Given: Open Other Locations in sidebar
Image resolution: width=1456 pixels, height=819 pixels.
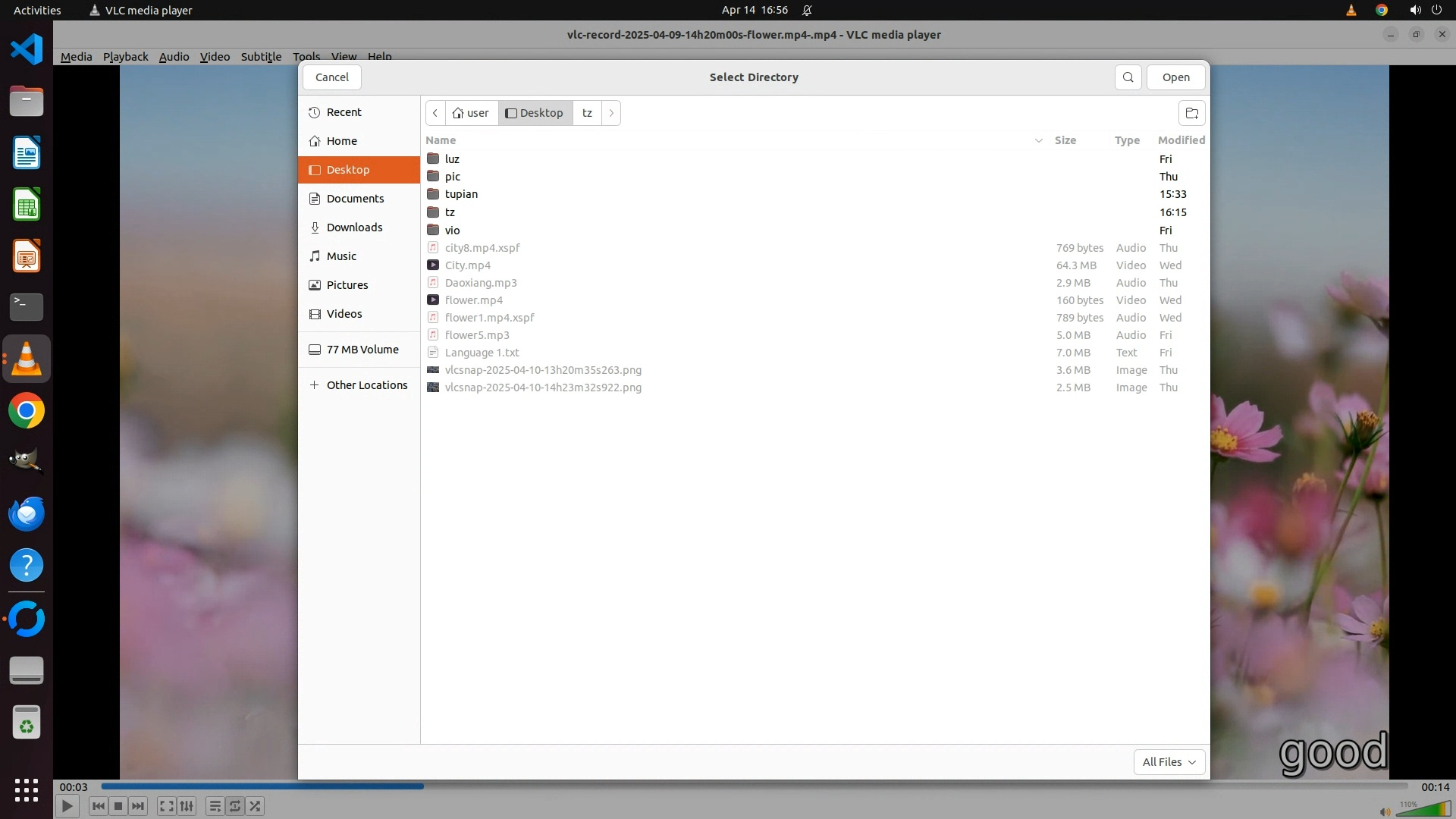Looking at the screenshot, I should tap(366, 385).
